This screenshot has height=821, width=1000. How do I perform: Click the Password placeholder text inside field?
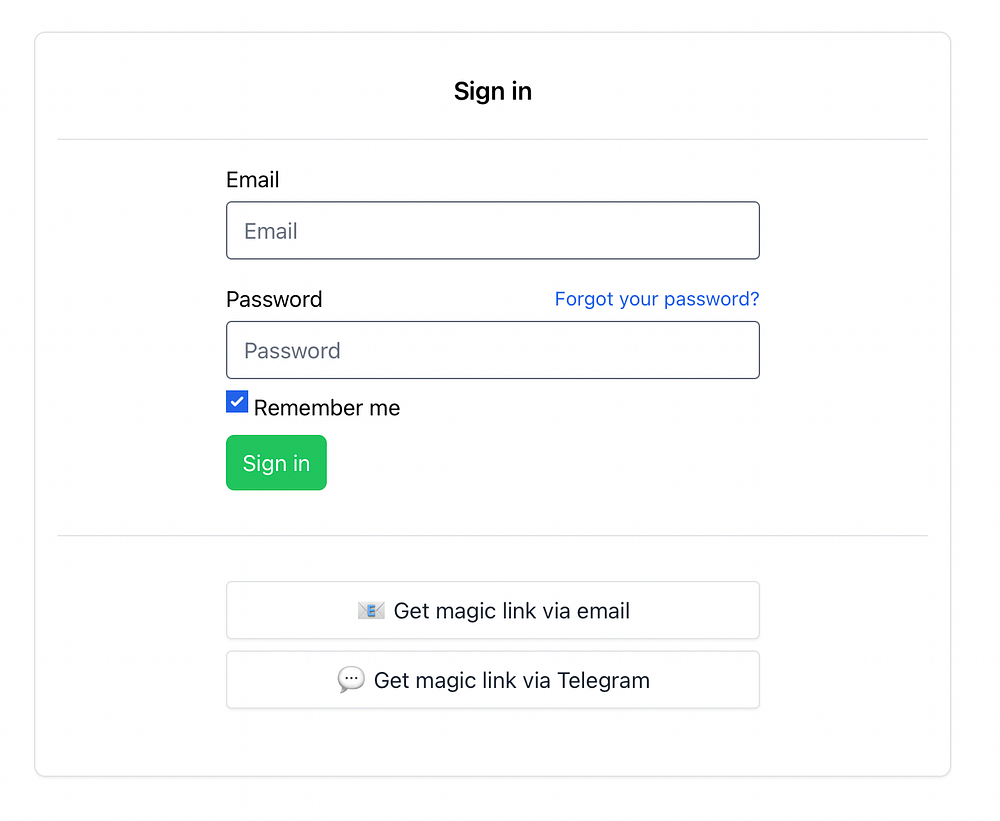292,351
